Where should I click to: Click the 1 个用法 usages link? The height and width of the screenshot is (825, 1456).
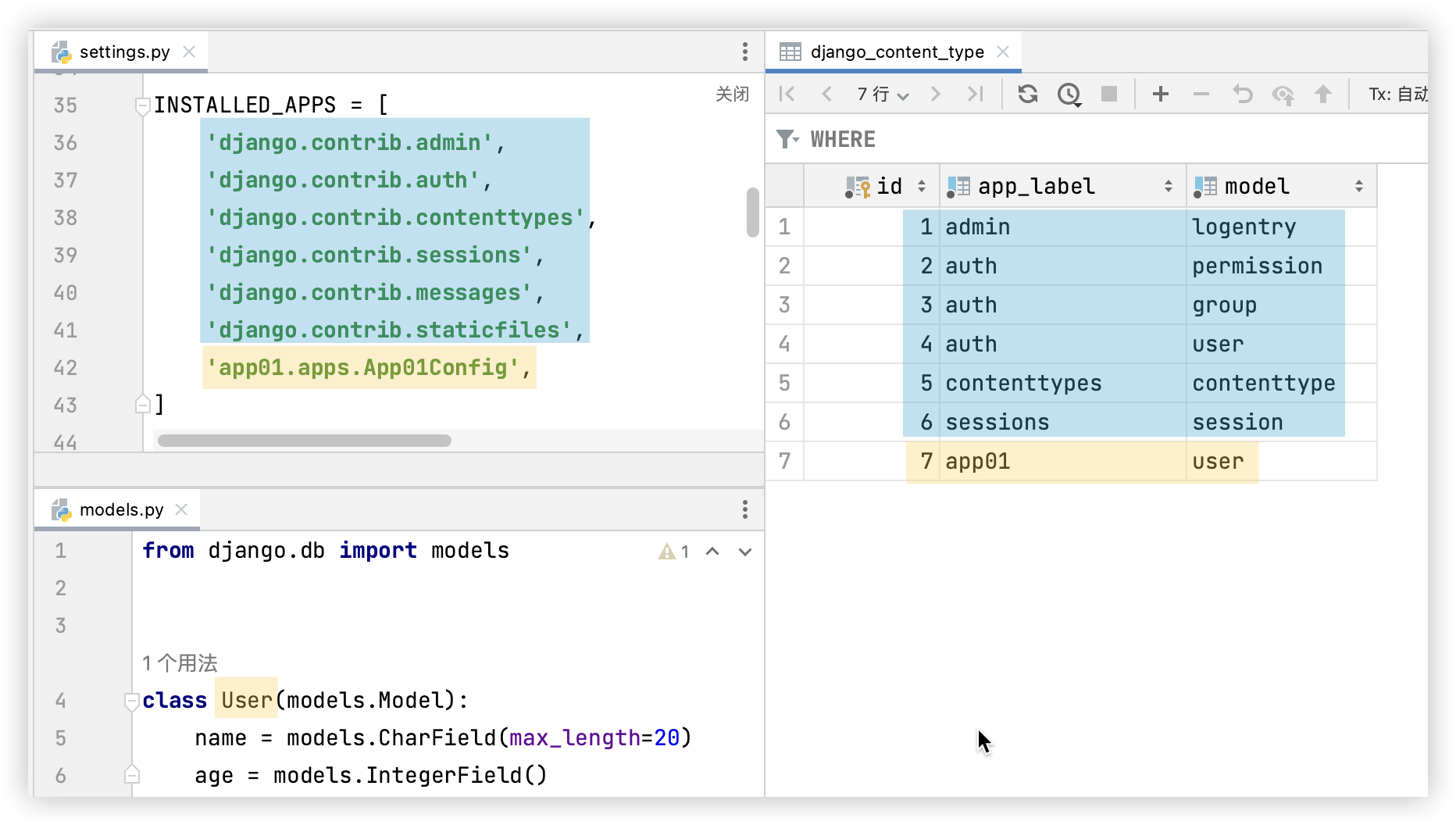(x=180, y=663)
